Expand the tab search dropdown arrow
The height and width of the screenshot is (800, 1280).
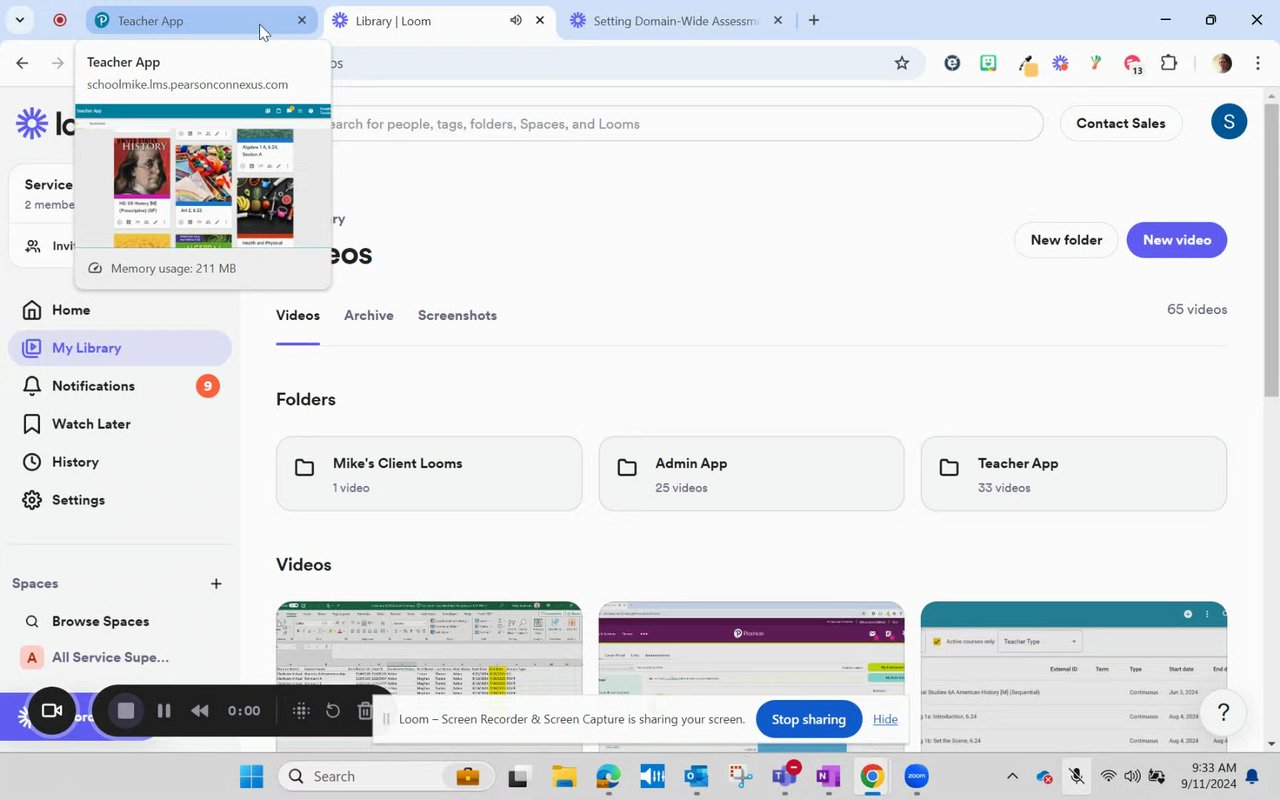coord(20,20)
